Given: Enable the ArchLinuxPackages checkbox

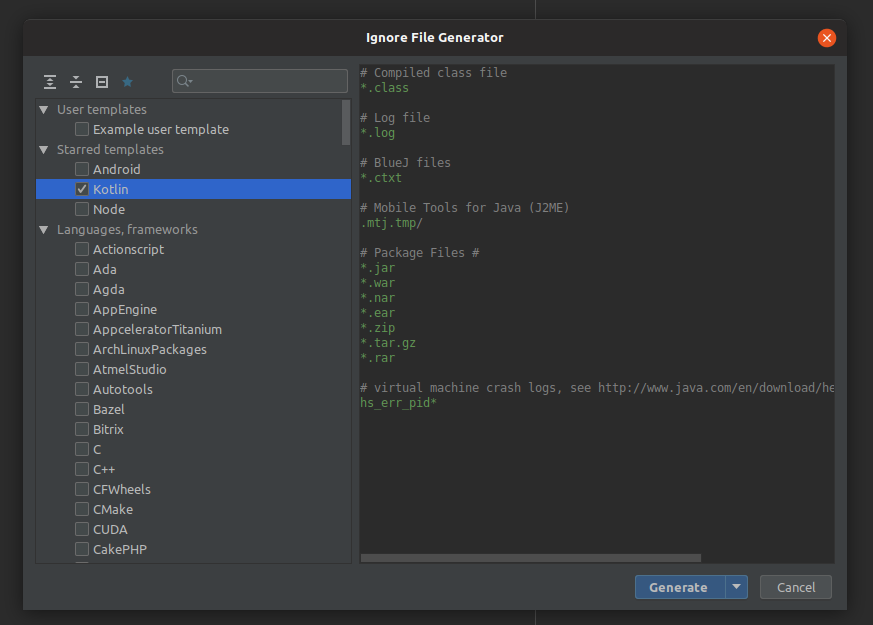Looking at the screenshot, I should click(x=82, y=350).
